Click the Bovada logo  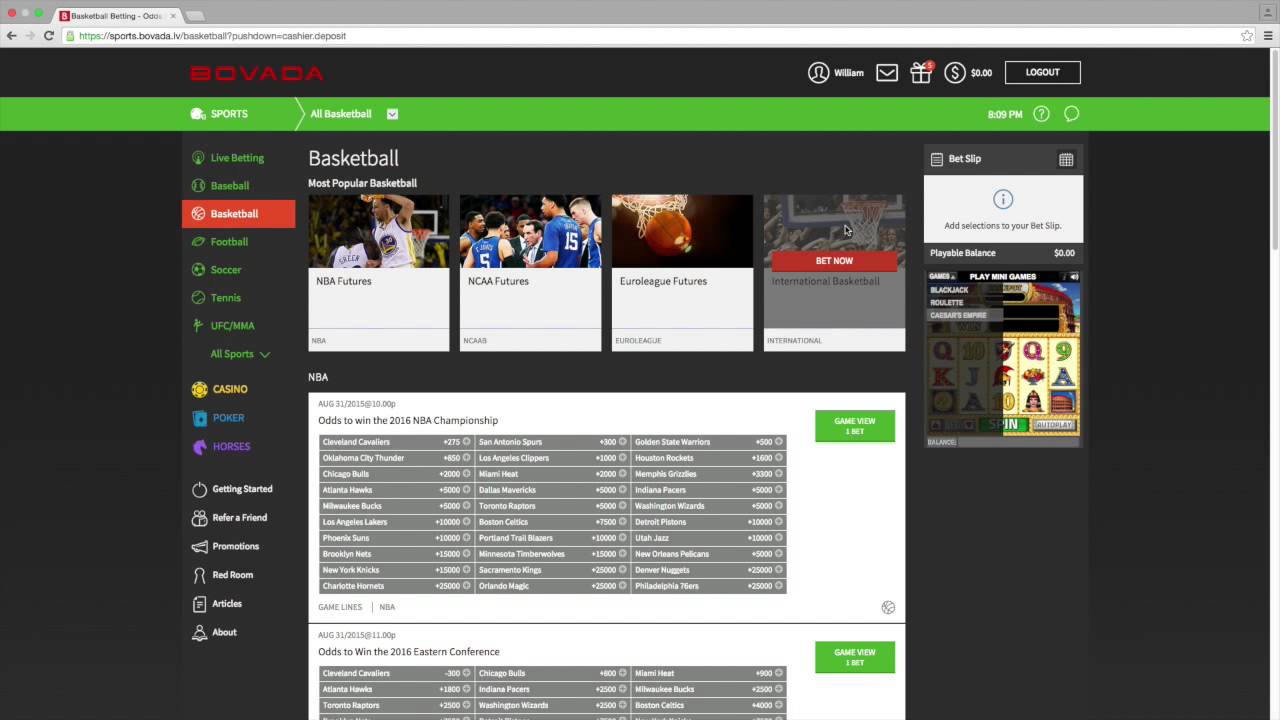pos(257,73)
